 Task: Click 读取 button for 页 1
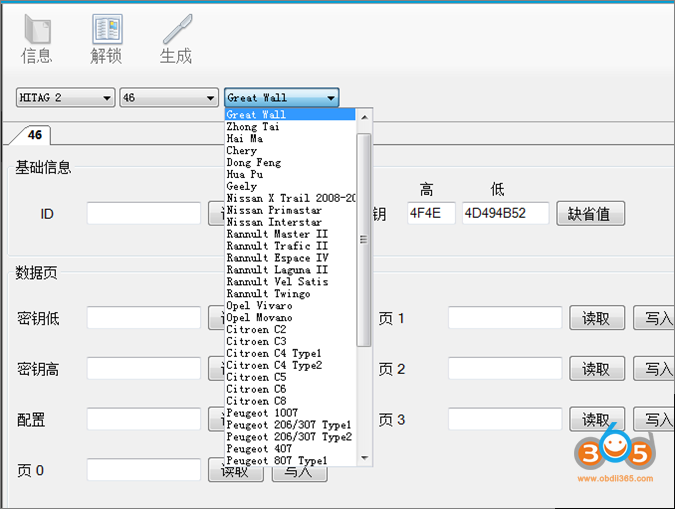pyautogui.click(x=597, y=318)
